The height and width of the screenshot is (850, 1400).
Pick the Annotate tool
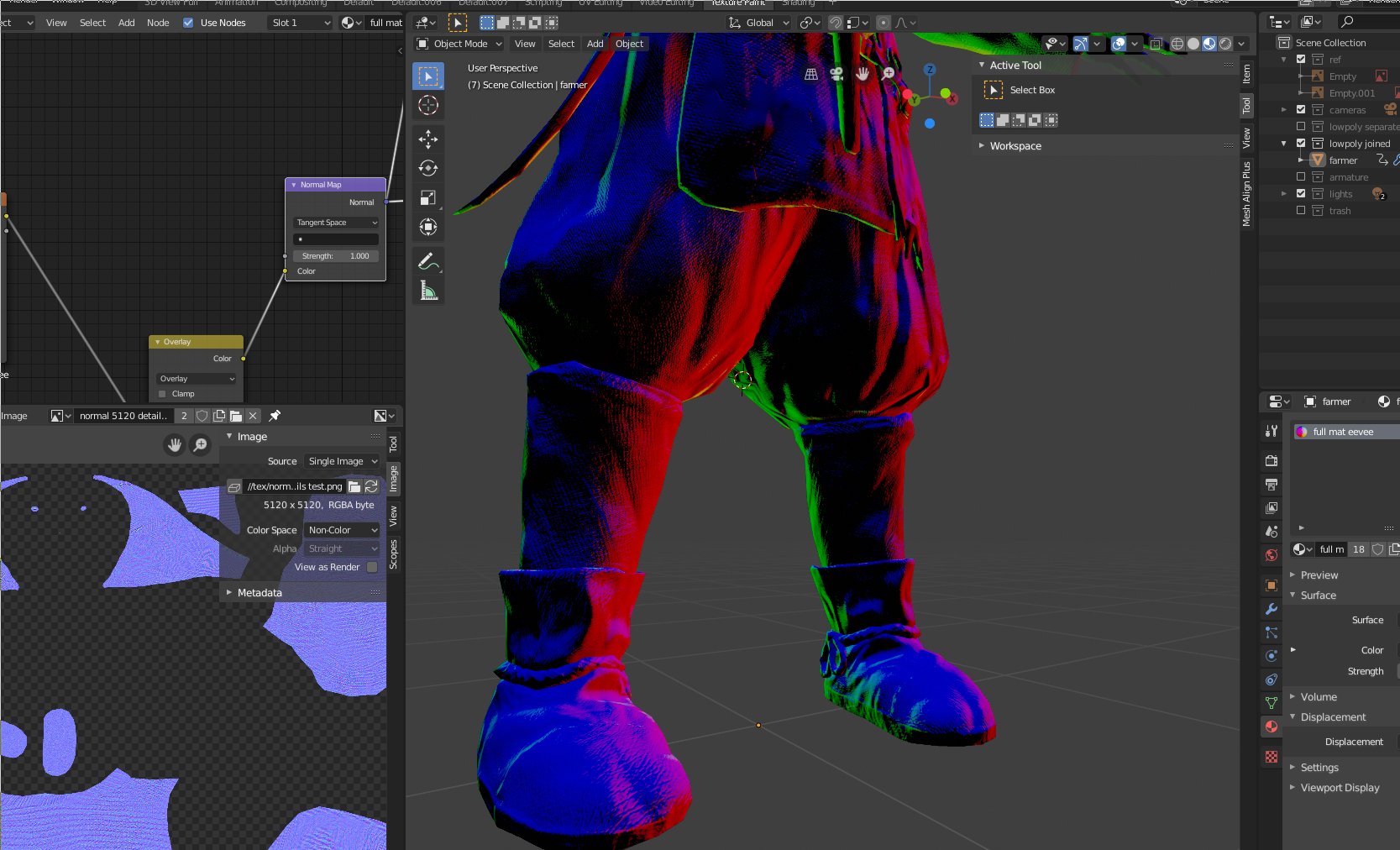click(x=428, y=261)
